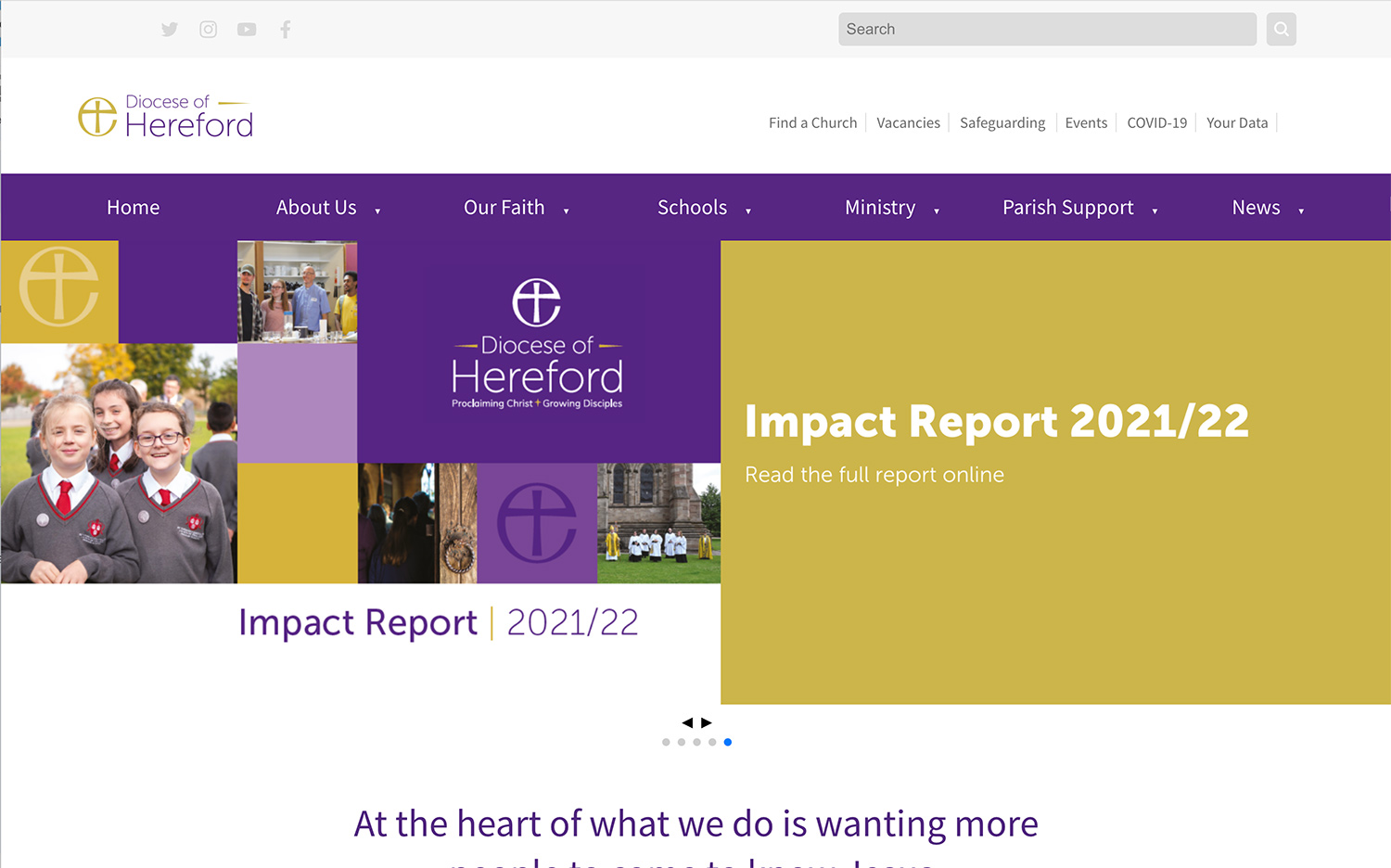Select the first carousel dot

[666, 742]
